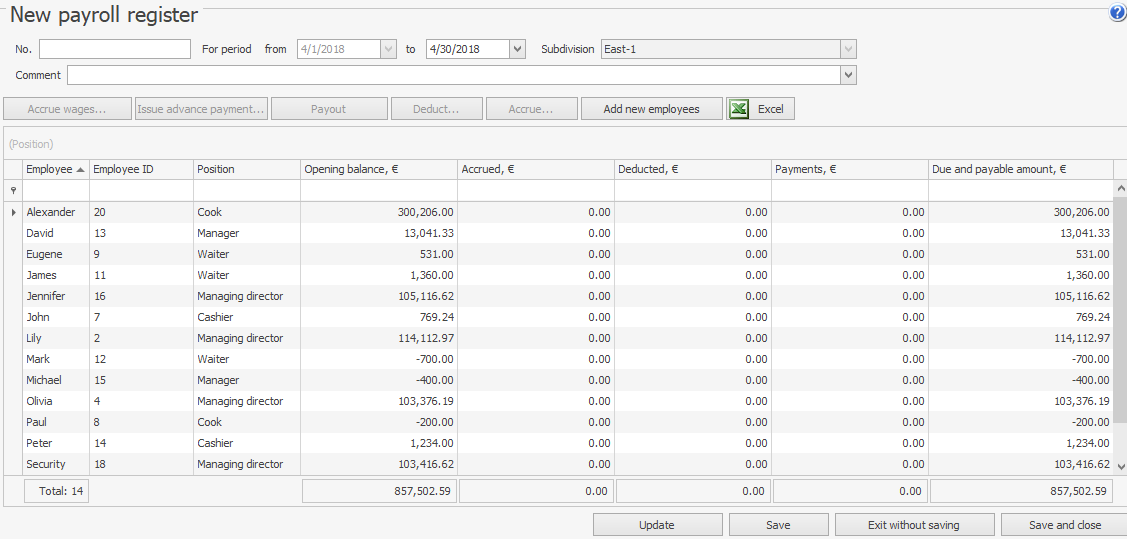Click the Employee ID column header
1127x539 pixels.
(140, 170)
